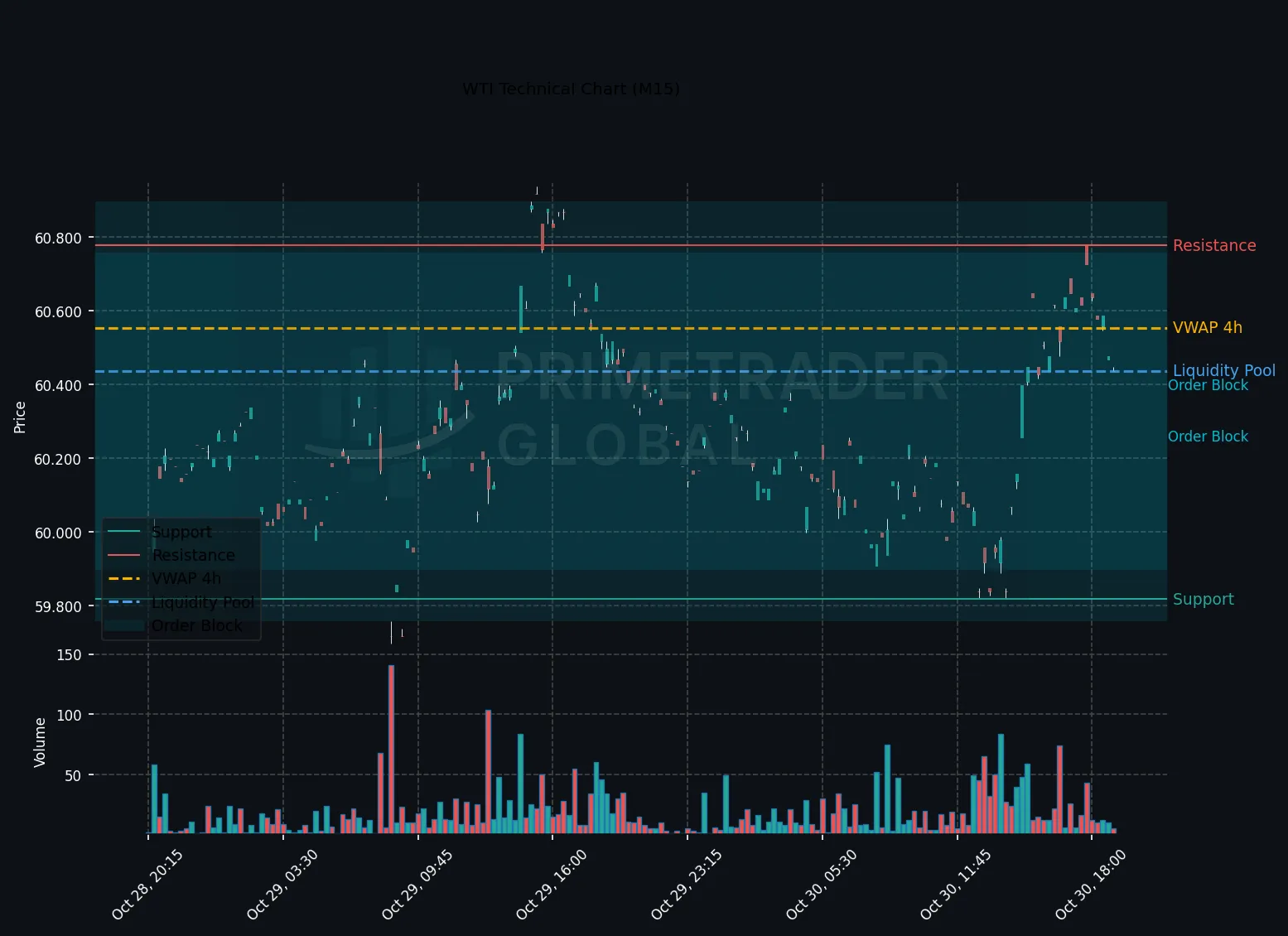Image resolution: width=1288 pixels, height=936 pixels.
Task: Select the 'VWAP 4h' line label
Action: pyautogui.click(x=1208, y=327)
